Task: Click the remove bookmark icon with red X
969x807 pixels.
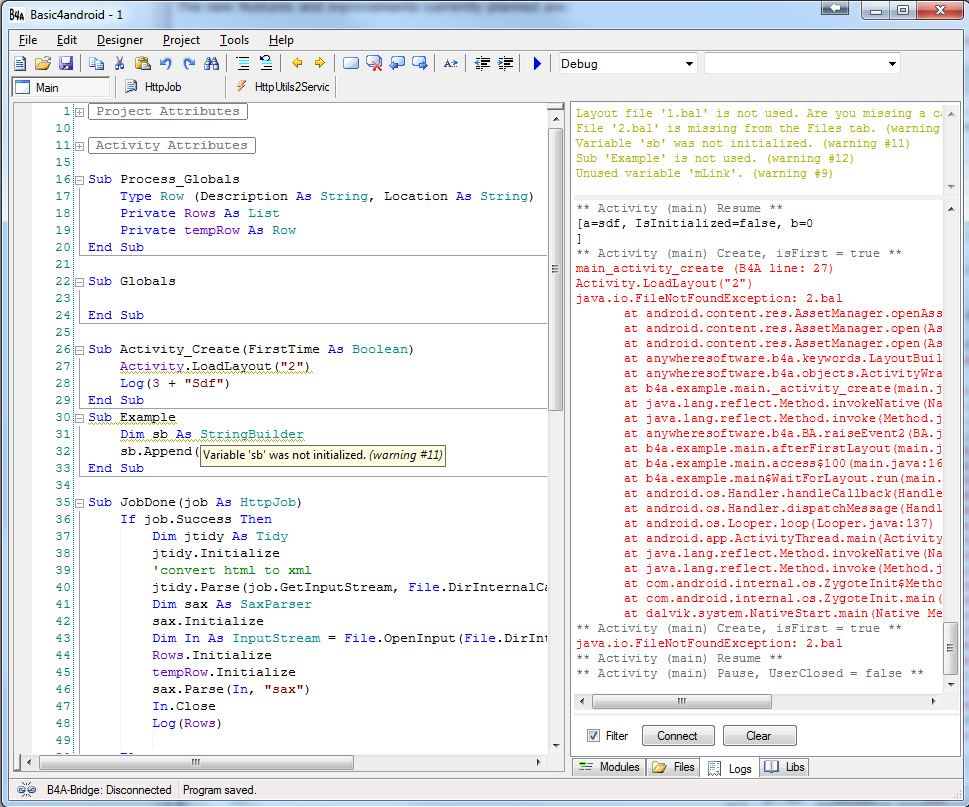Action: pyautogui.click(x=374, y=64)
